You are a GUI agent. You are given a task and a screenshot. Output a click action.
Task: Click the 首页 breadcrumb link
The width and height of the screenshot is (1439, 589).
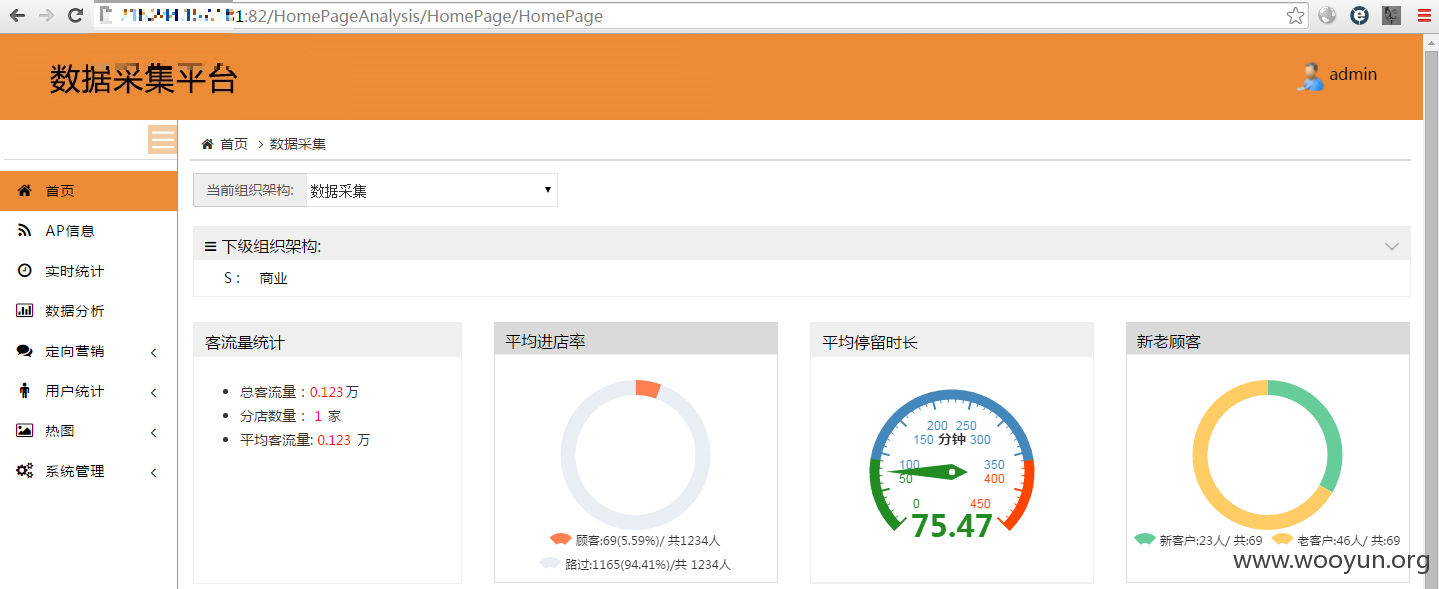point(234,144)
